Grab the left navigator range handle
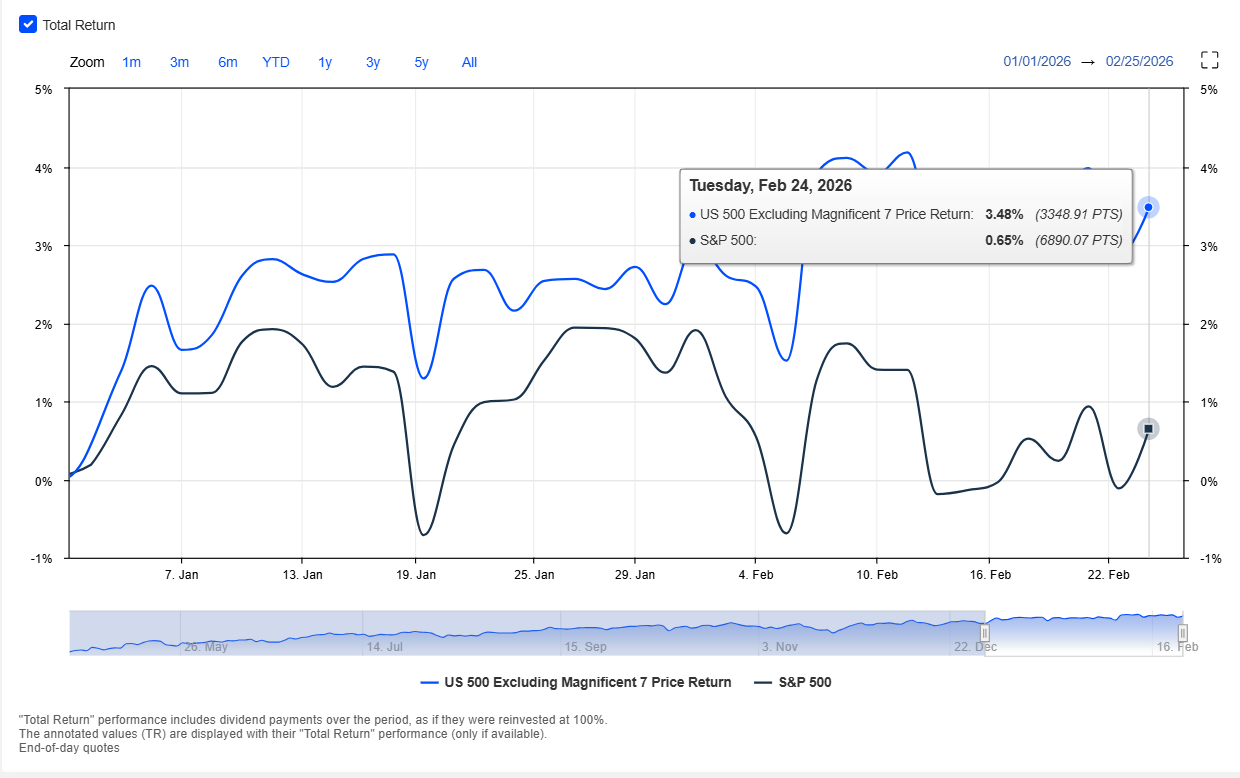Image resolution: width=1240 pixels, height=778 pixels. pos(985,633)
